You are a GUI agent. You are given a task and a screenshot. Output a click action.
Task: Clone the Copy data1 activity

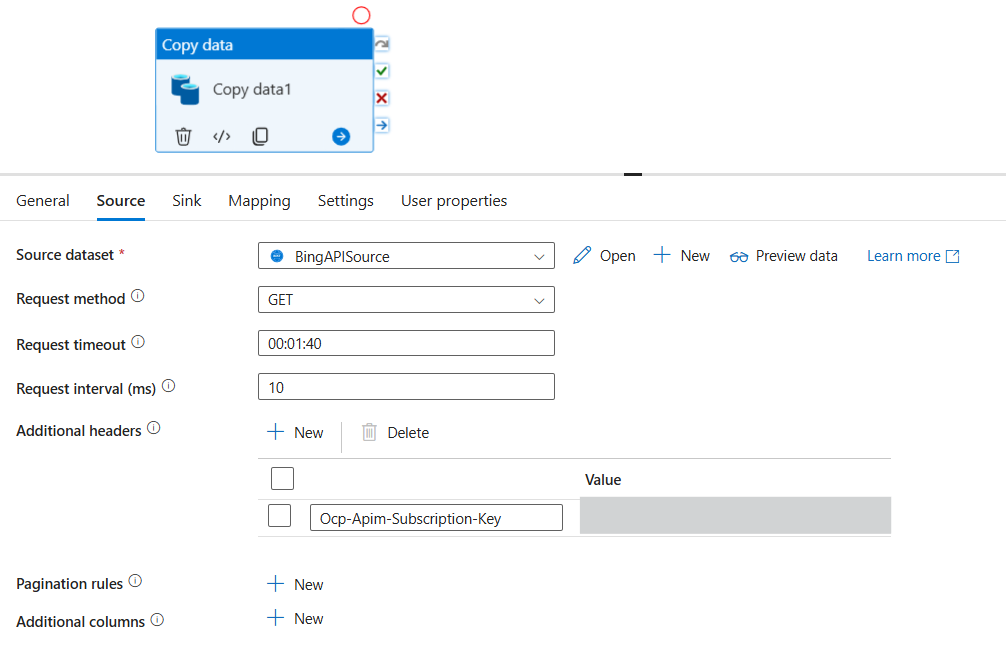(x=260, y=137)
